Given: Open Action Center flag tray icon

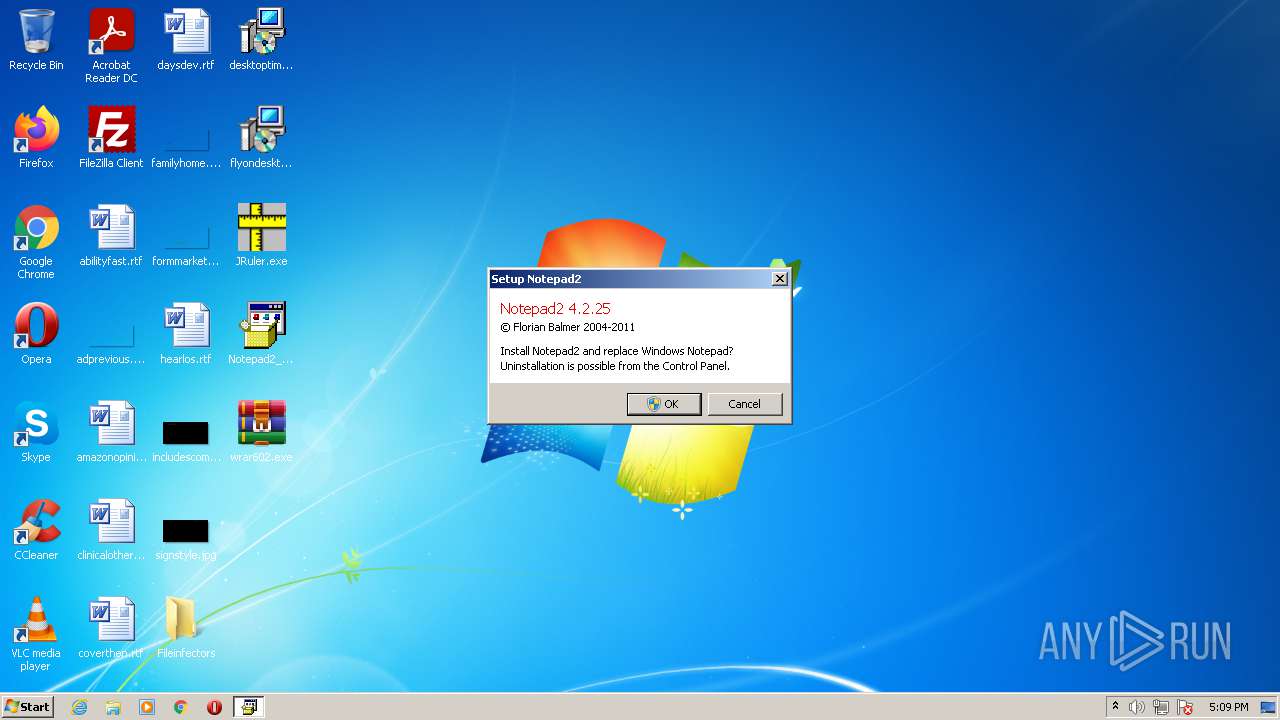Looking at the screenshot, I should 1185,707.
